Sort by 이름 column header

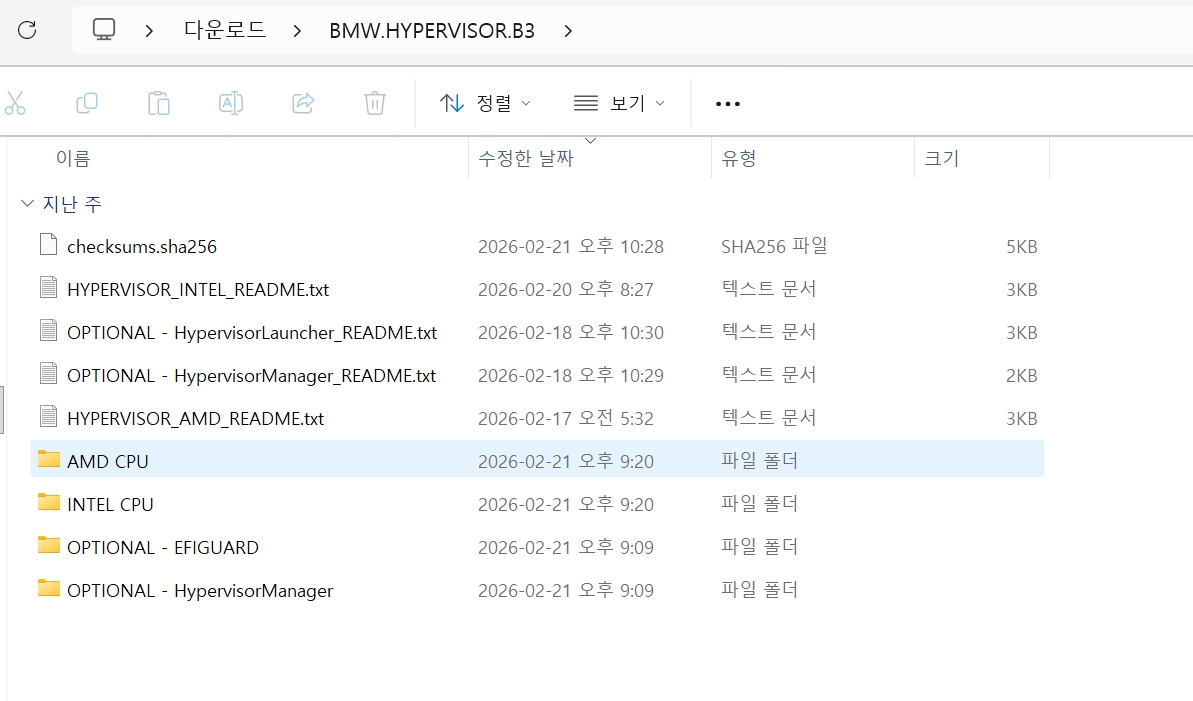point(73,158)
